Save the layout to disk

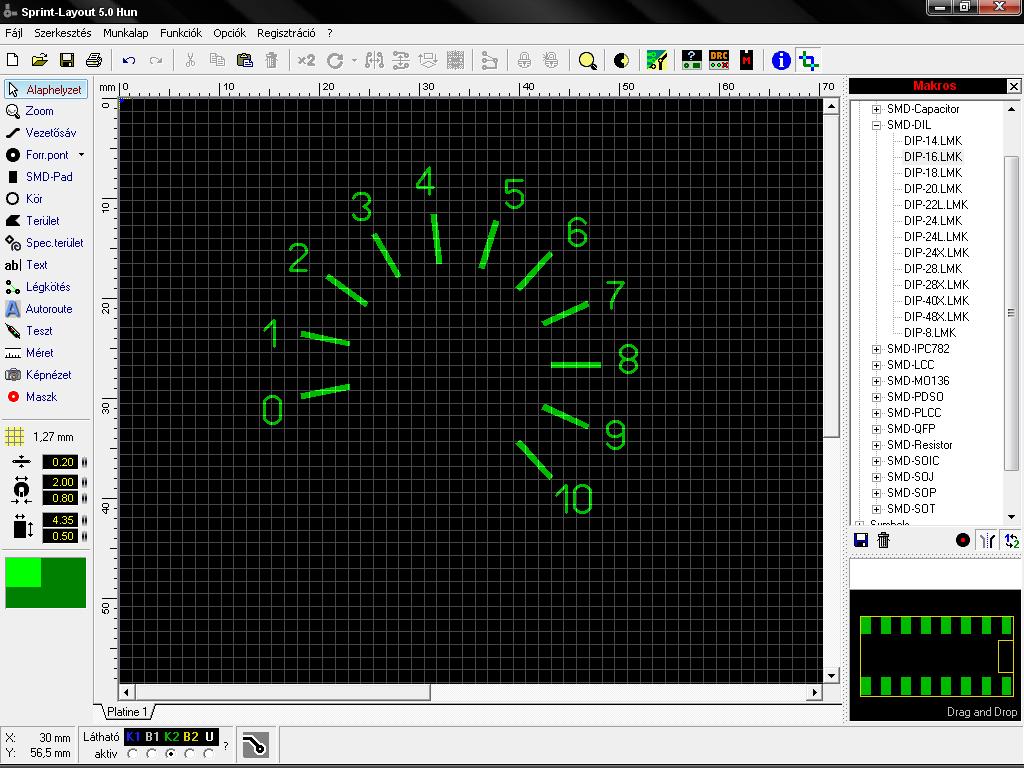point(67,60)
